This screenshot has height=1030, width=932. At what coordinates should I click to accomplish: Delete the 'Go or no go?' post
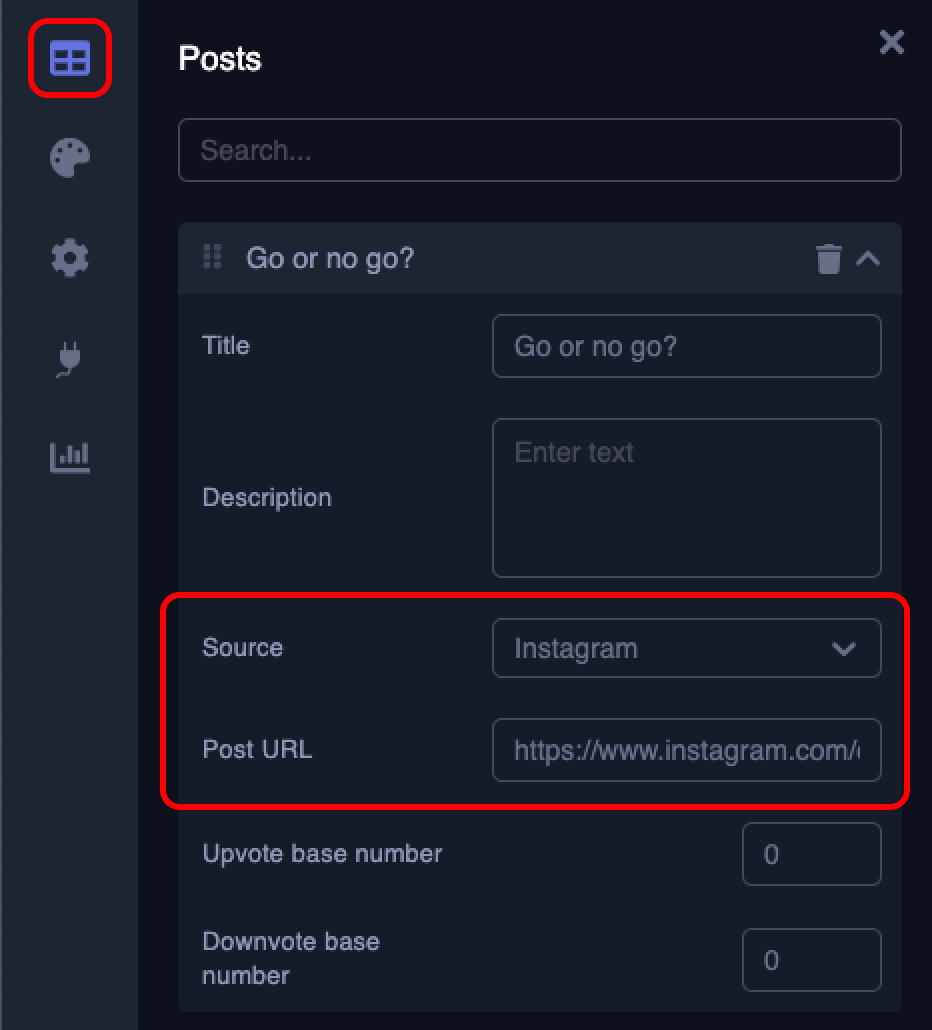pos(829,259)
